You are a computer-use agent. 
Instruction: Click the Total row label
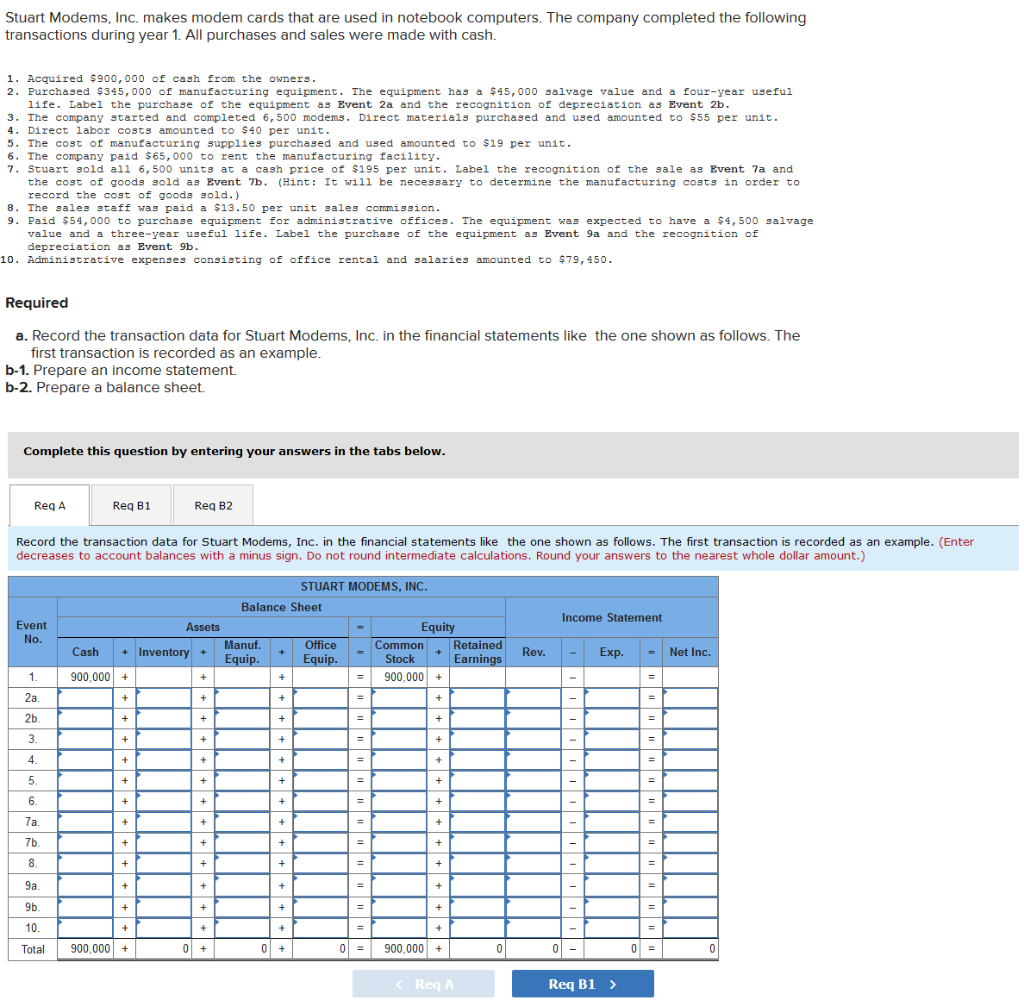click(33, 949)
